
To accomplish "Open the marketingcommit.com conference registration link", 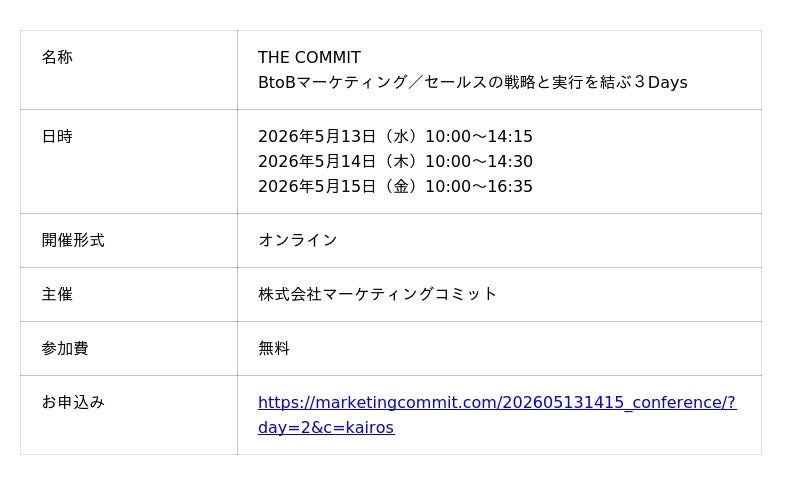I will 496,403.
